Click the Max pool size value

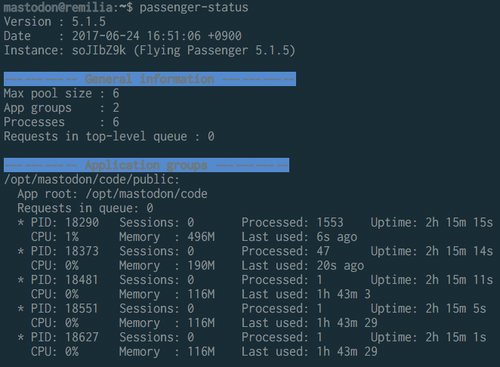tap(116, 93)
